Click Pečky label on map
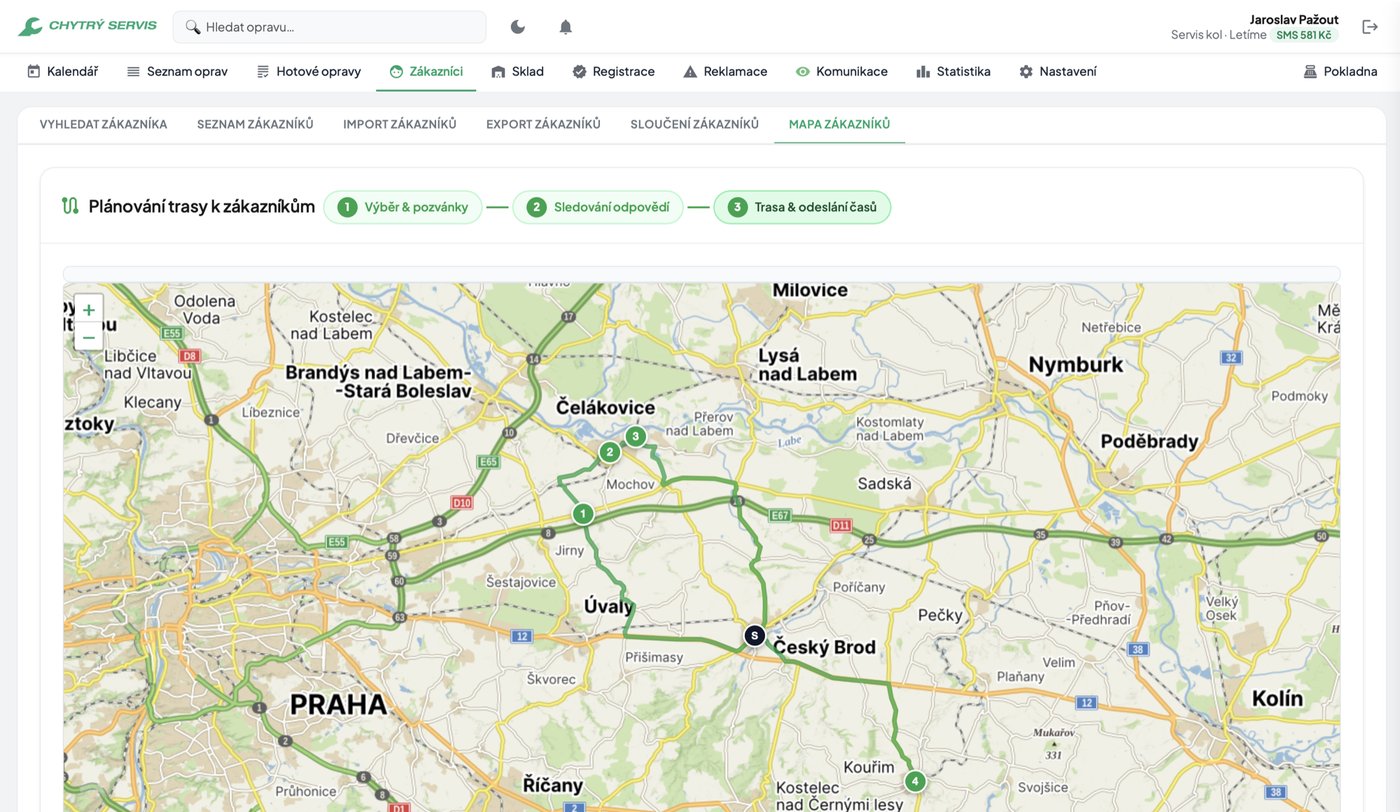Image resolution: width=1400 pixels, height=812 pixels. (x=940, y=615)
